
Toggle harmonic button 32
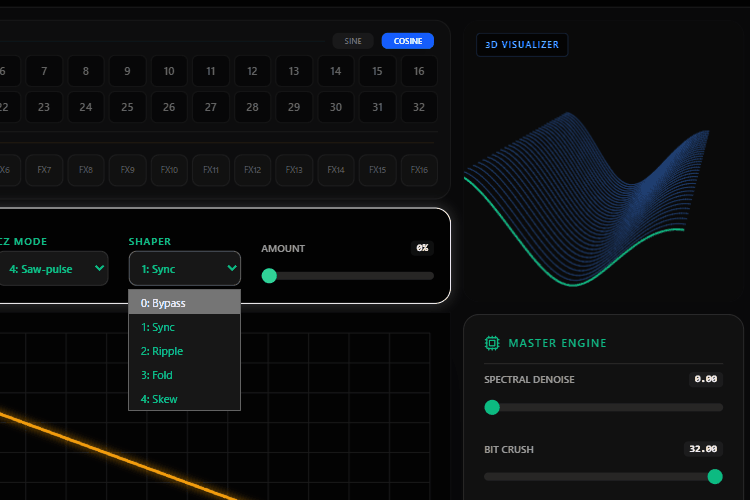click(419, 107)
